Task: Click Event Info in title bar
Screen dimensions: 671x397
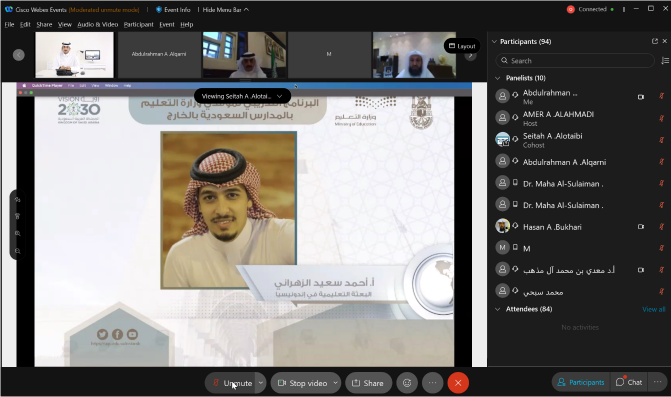Action: click(173, 9)
